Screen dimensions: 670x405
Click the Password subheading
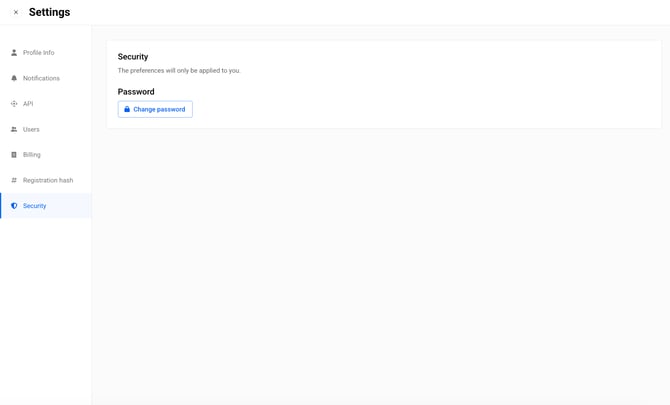[136, 92]
